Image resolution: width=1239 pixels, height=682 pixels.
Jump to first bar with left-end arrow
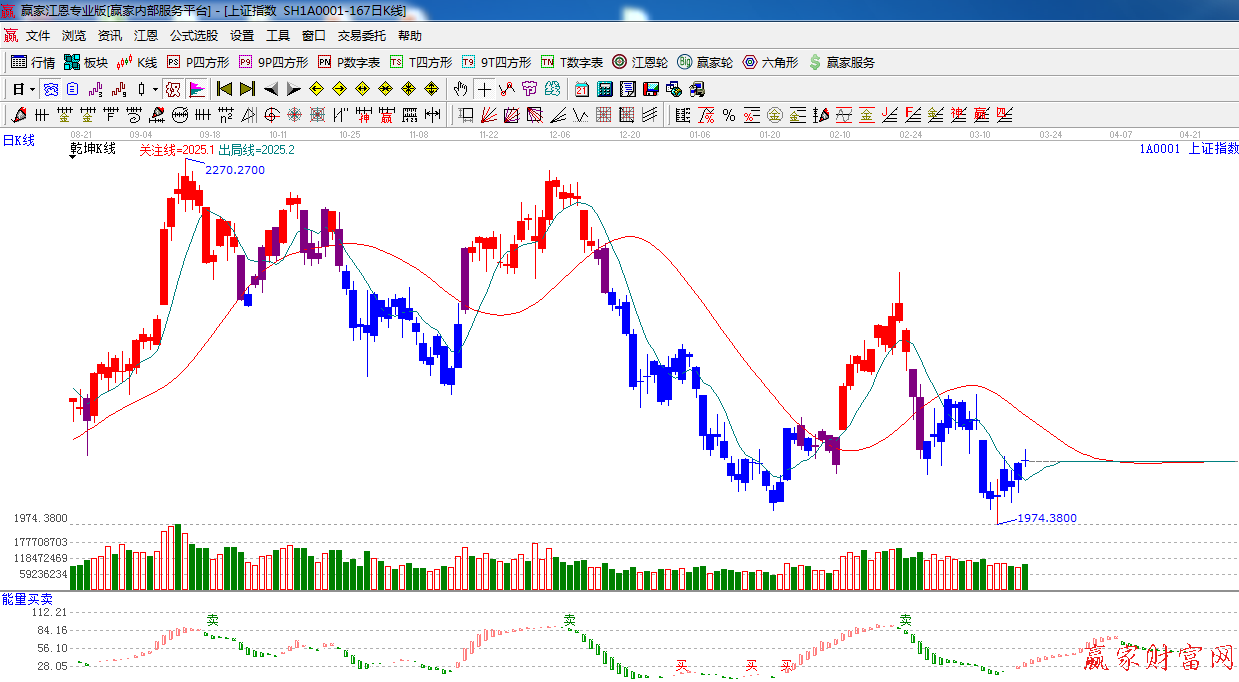pos(224,89)
